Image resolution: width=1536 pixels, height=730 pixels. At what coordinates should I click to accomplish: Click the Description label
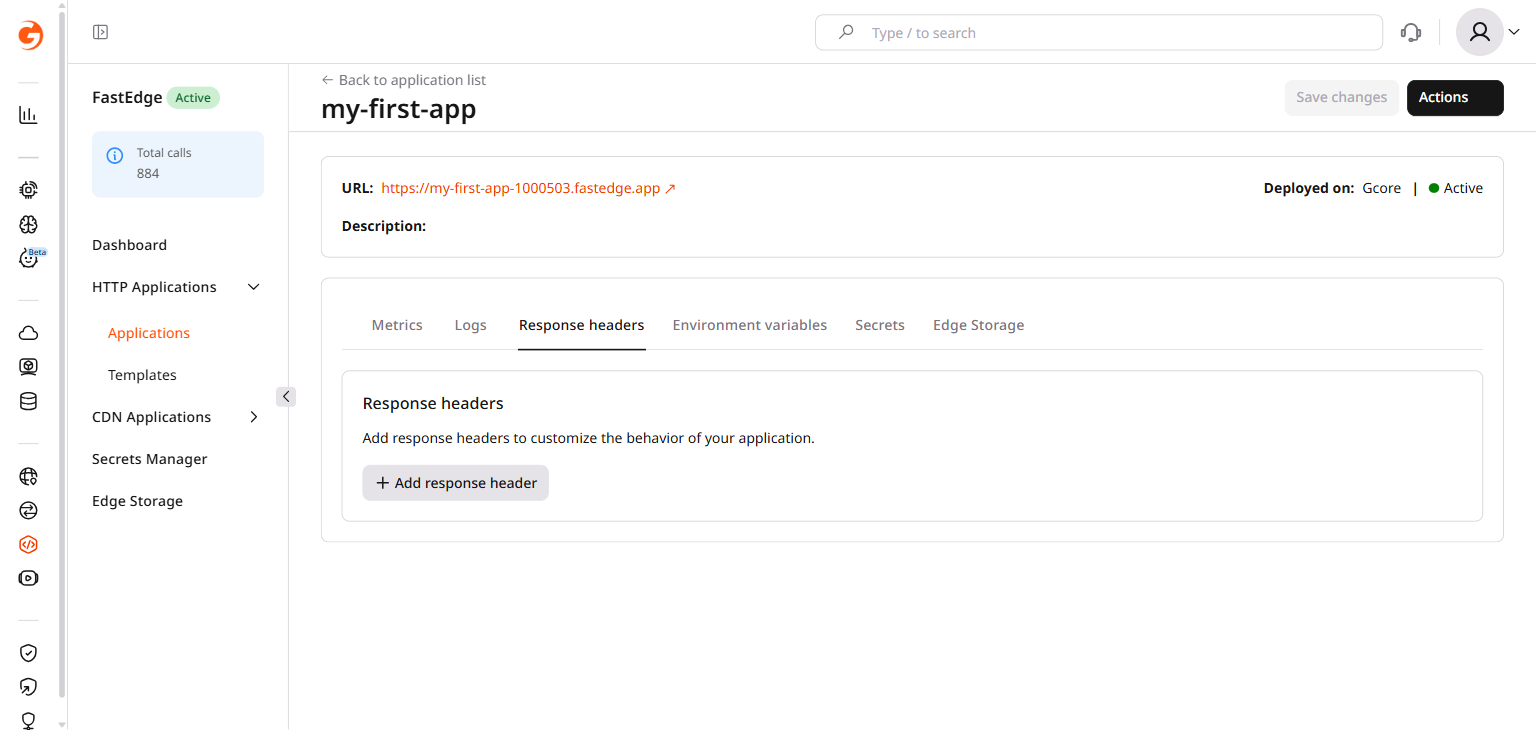[384, 226]
